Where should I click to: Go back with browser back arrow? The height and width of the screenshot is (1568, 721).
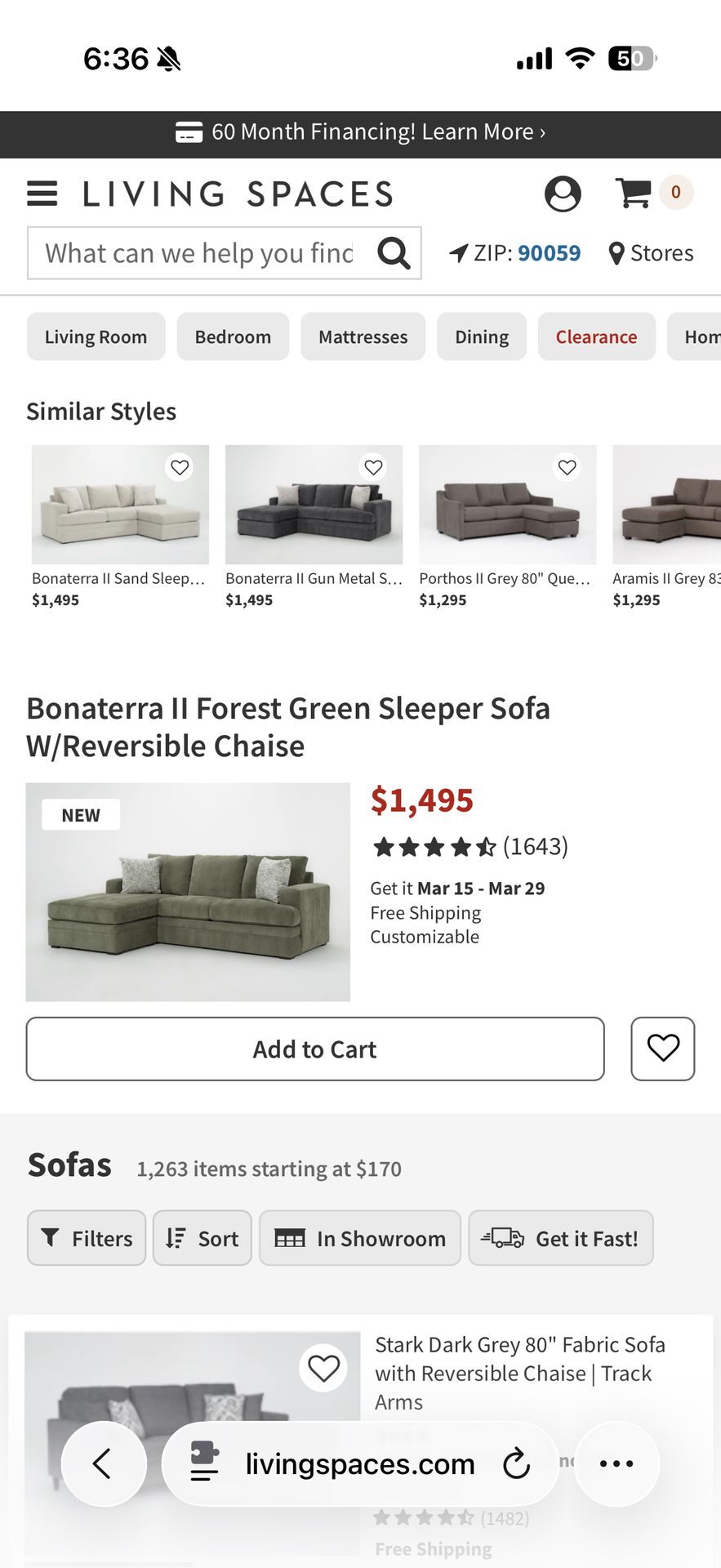pyautogui.click(x=104, y=1463)
